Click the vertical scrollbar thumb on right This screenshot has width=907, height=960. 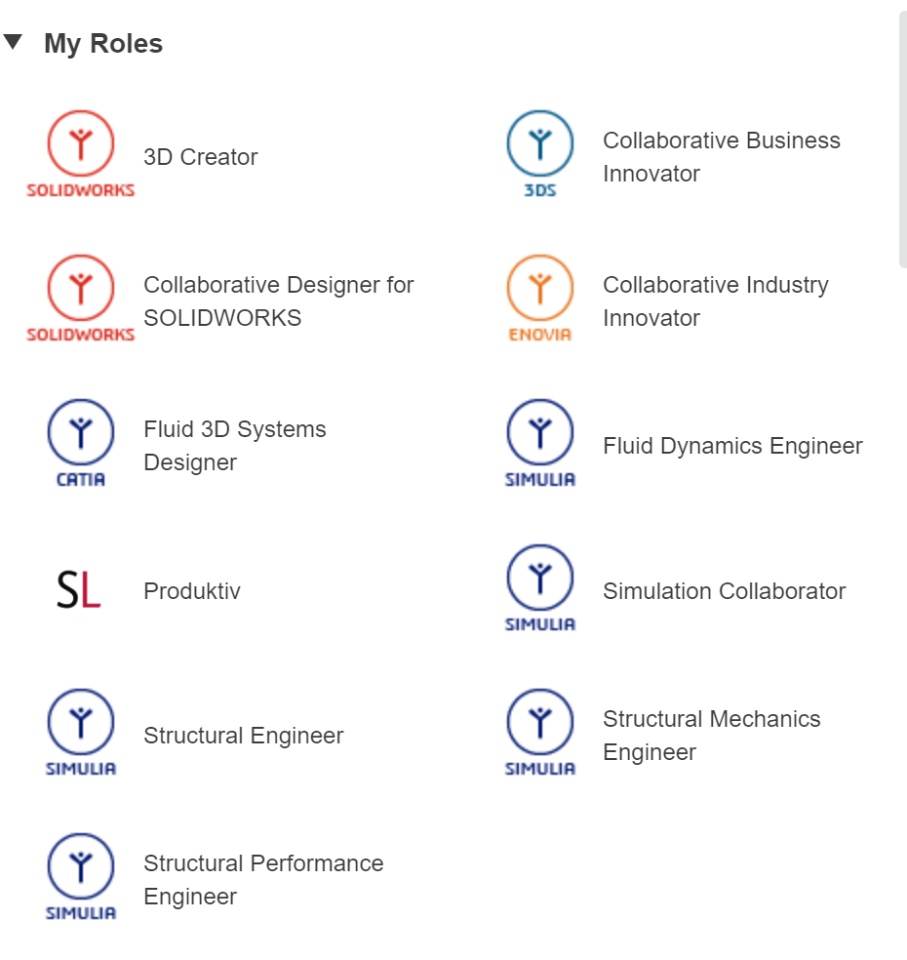tap(903, 140)
